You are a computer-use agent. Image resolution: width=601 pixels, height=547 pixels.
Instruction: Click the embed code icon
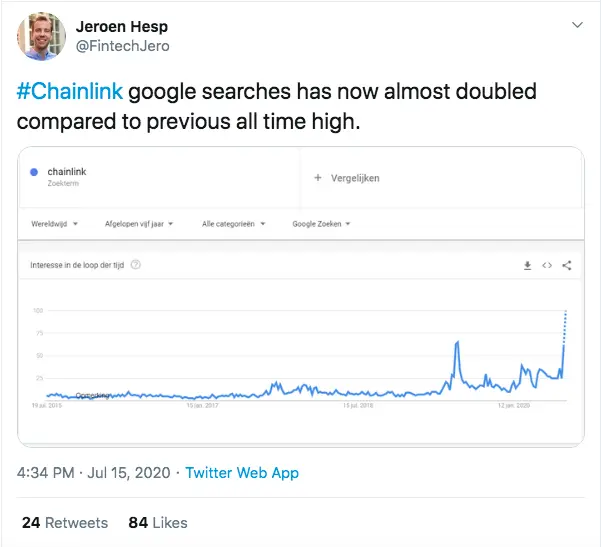[547, 265]
